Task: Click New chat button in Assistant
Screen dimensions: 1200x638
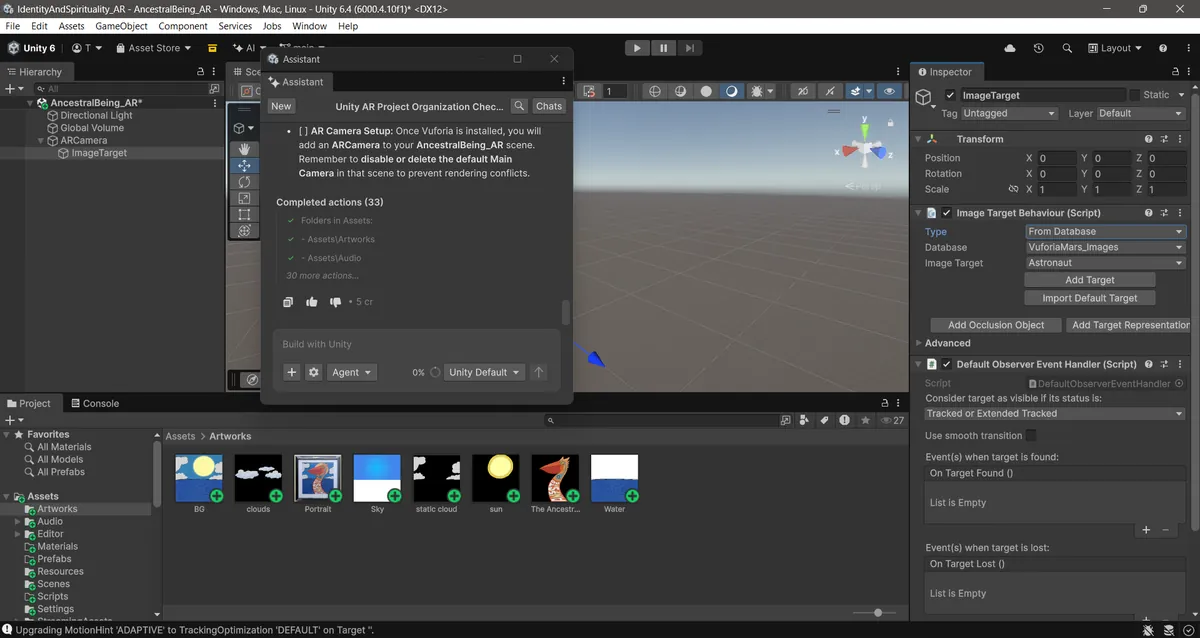Action: coord(281,106)
